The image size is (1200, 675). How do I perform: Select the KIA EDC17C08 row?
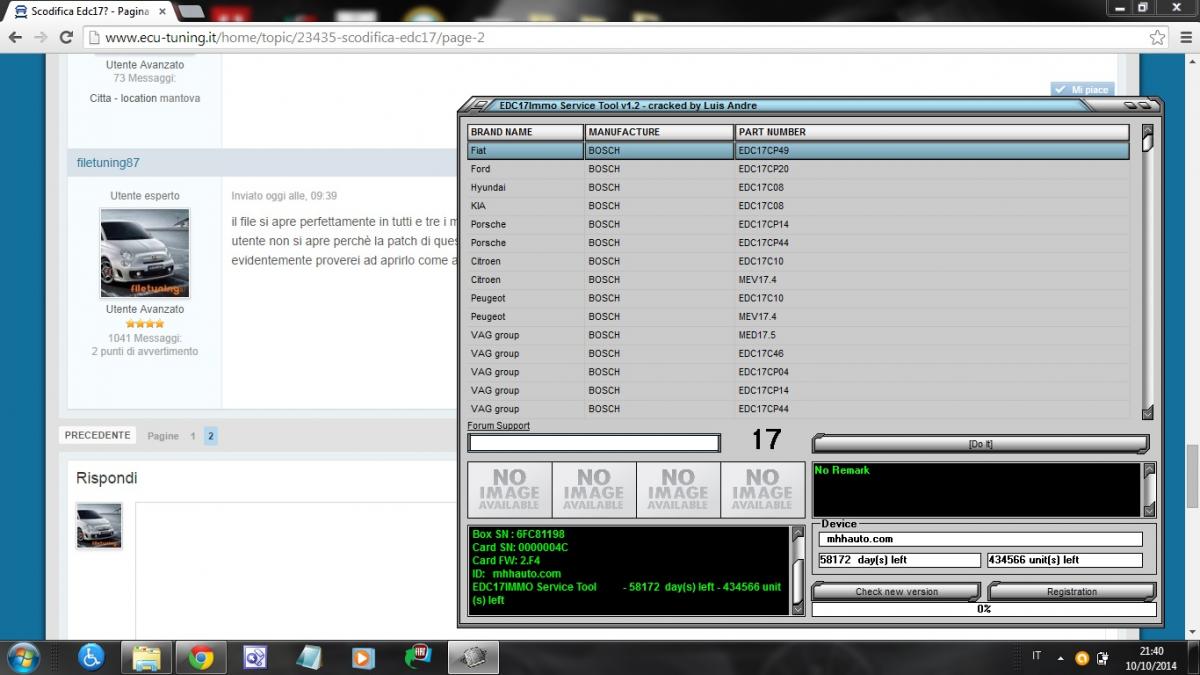(798, 206)
